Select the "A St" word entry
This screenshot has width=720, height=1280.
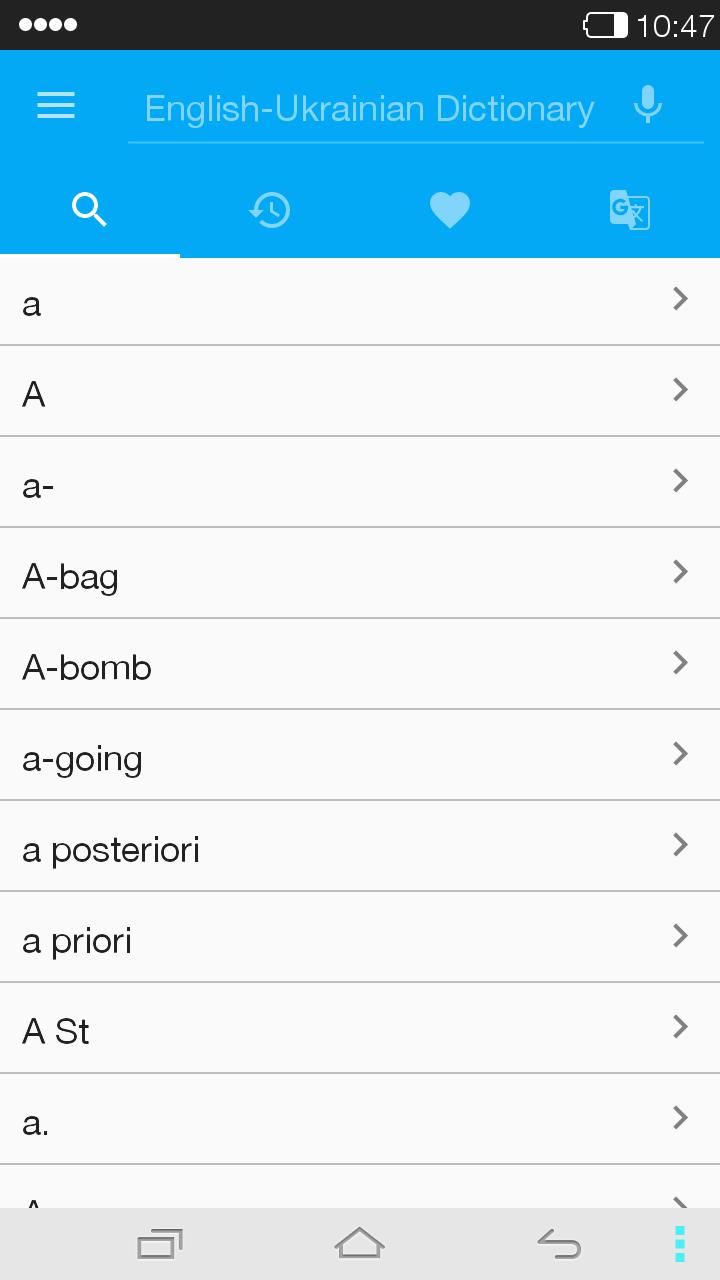pos(56,1031)
